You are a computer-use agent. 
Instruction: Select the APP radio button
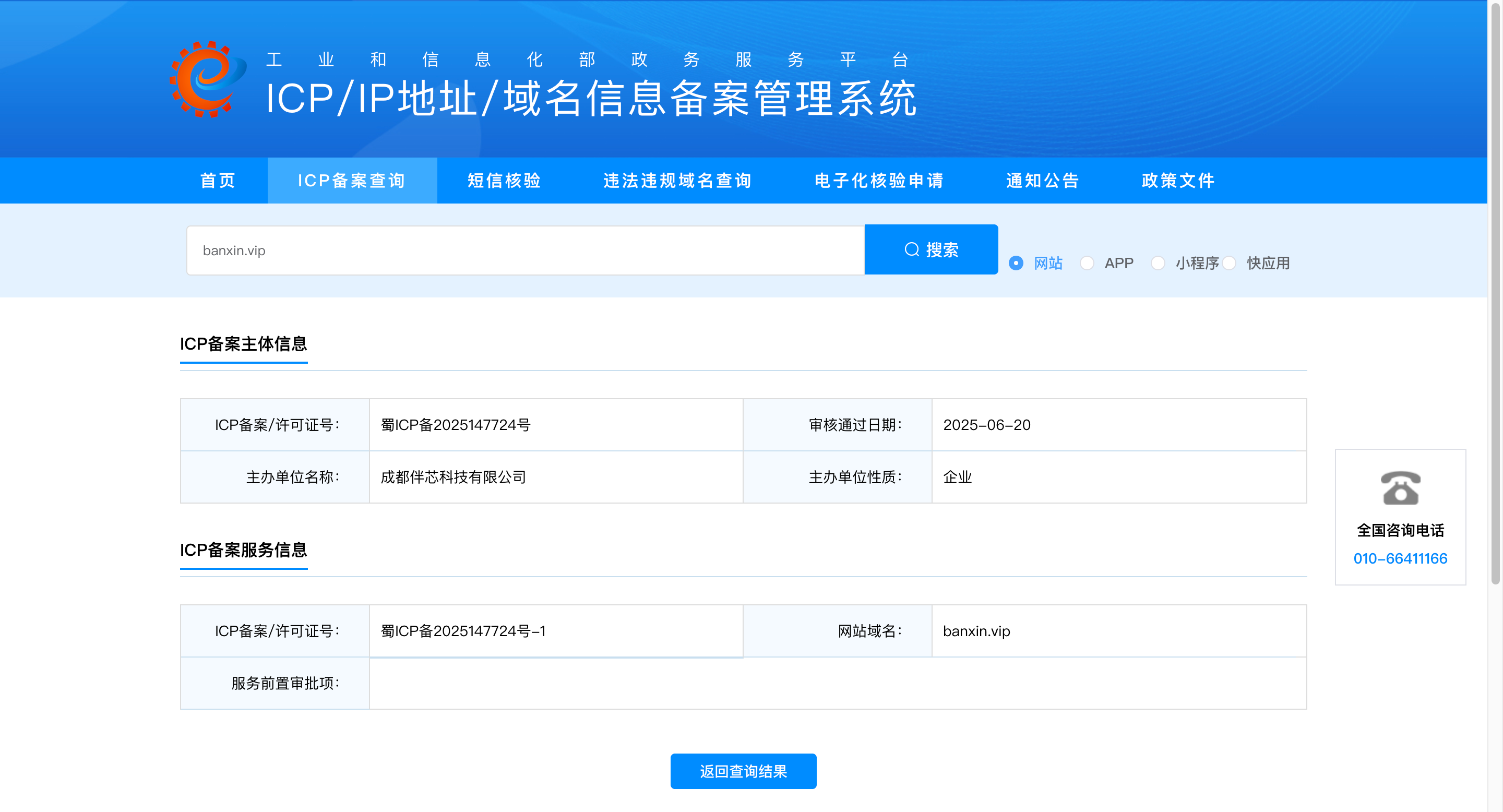(1087, 263)
